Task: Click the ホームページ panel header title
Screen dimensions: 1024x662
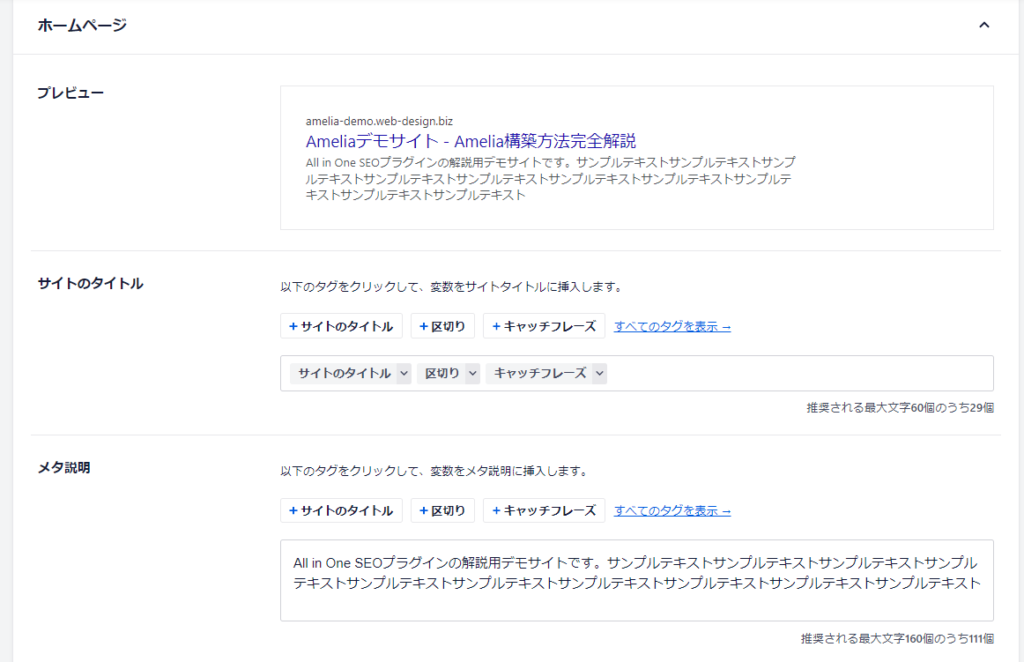Action: click(x=82, y=25)
